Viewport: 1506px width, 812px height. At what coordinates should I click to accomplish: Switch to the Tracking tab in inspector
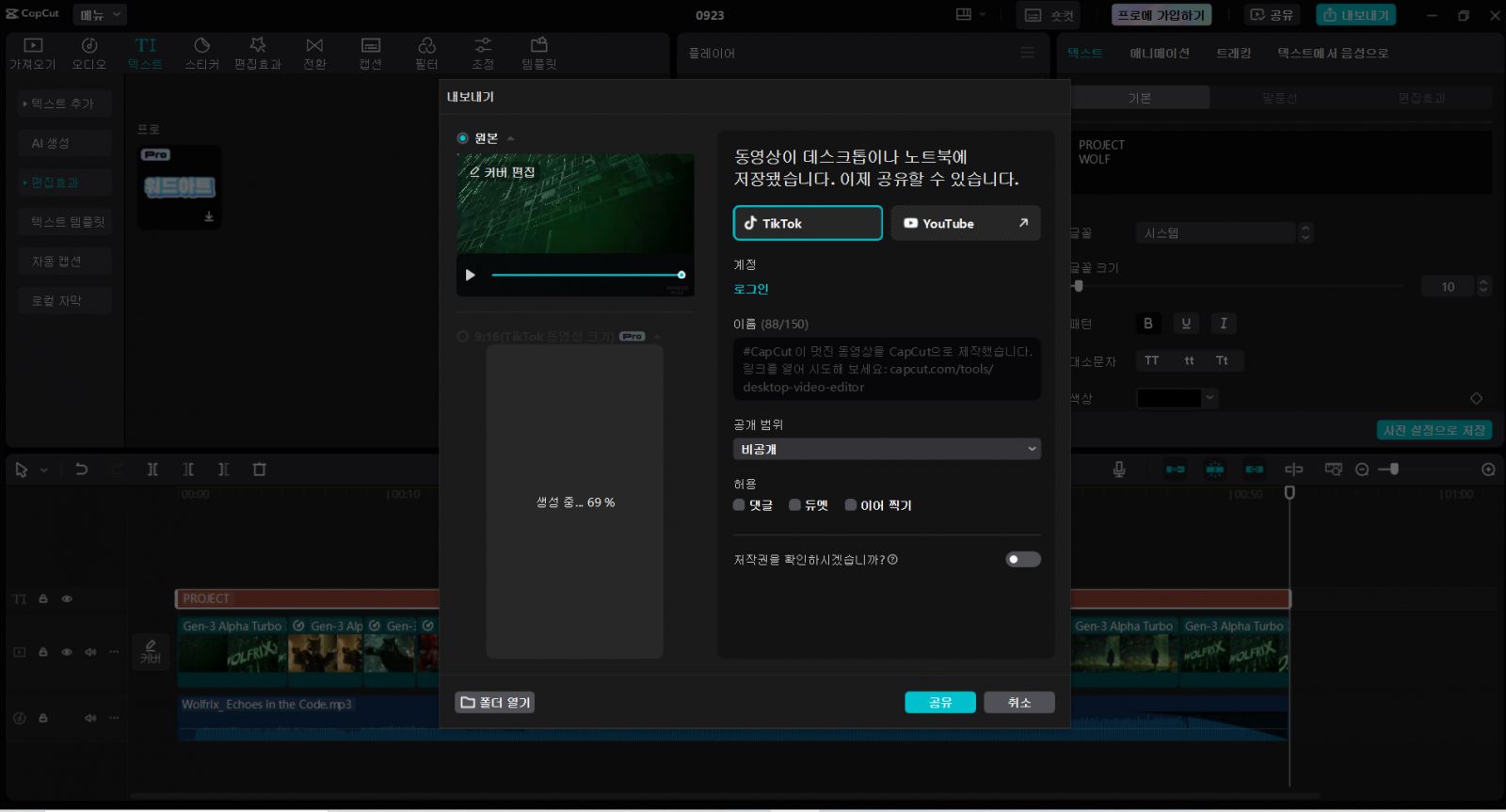[1233, 53]
